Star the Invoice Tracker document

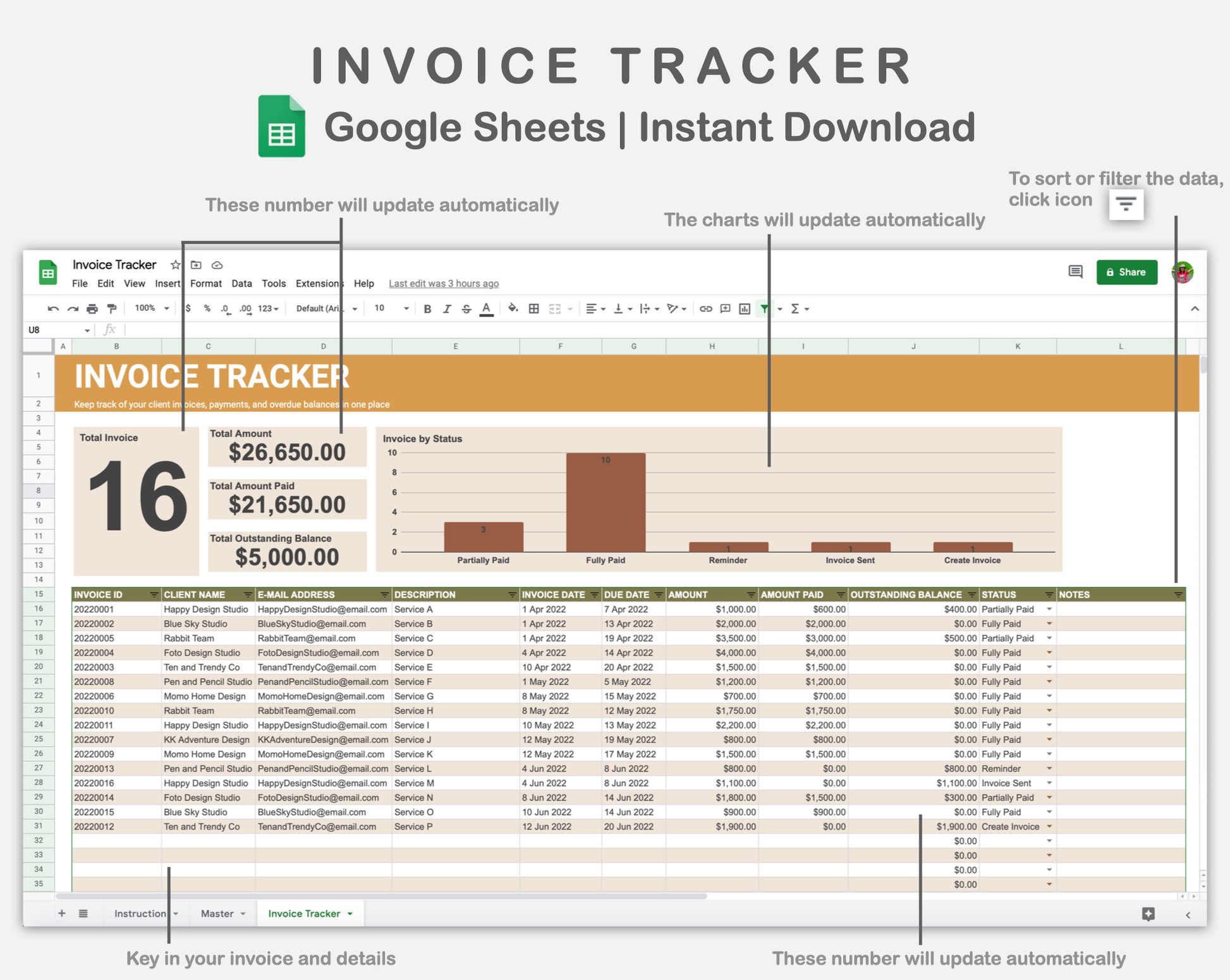[175, 265]
